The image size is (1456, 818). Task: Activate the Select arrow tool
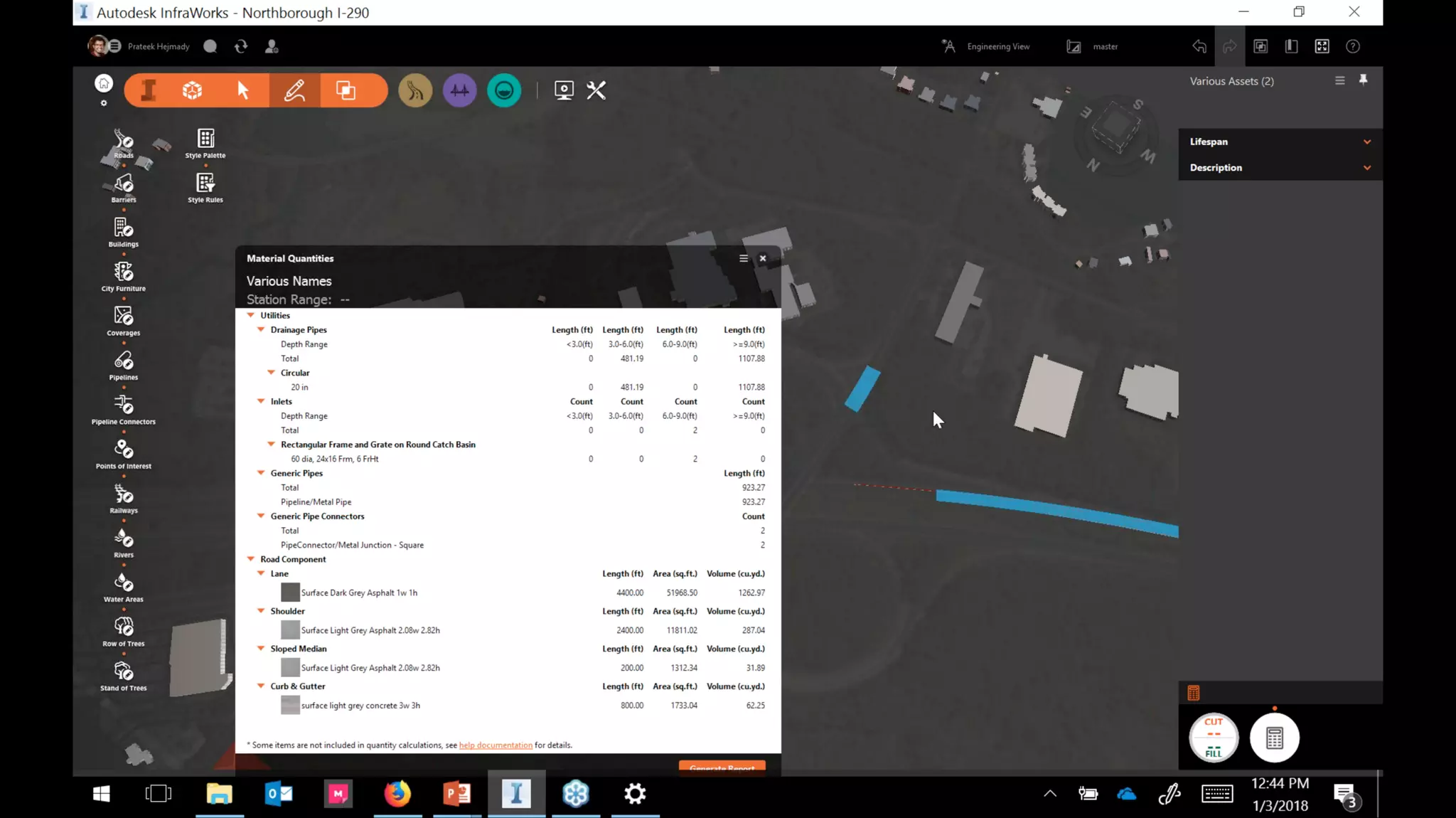coord(243,90)
